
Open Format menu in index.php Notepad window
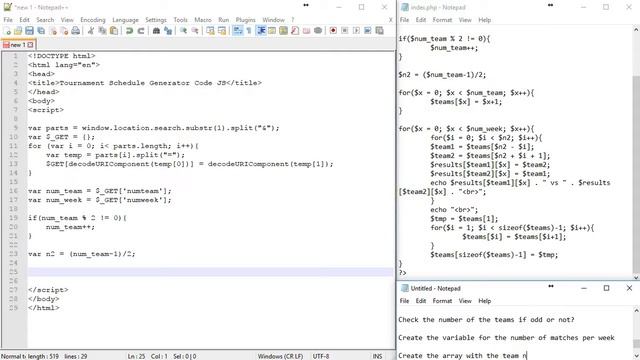click(442, 20)
